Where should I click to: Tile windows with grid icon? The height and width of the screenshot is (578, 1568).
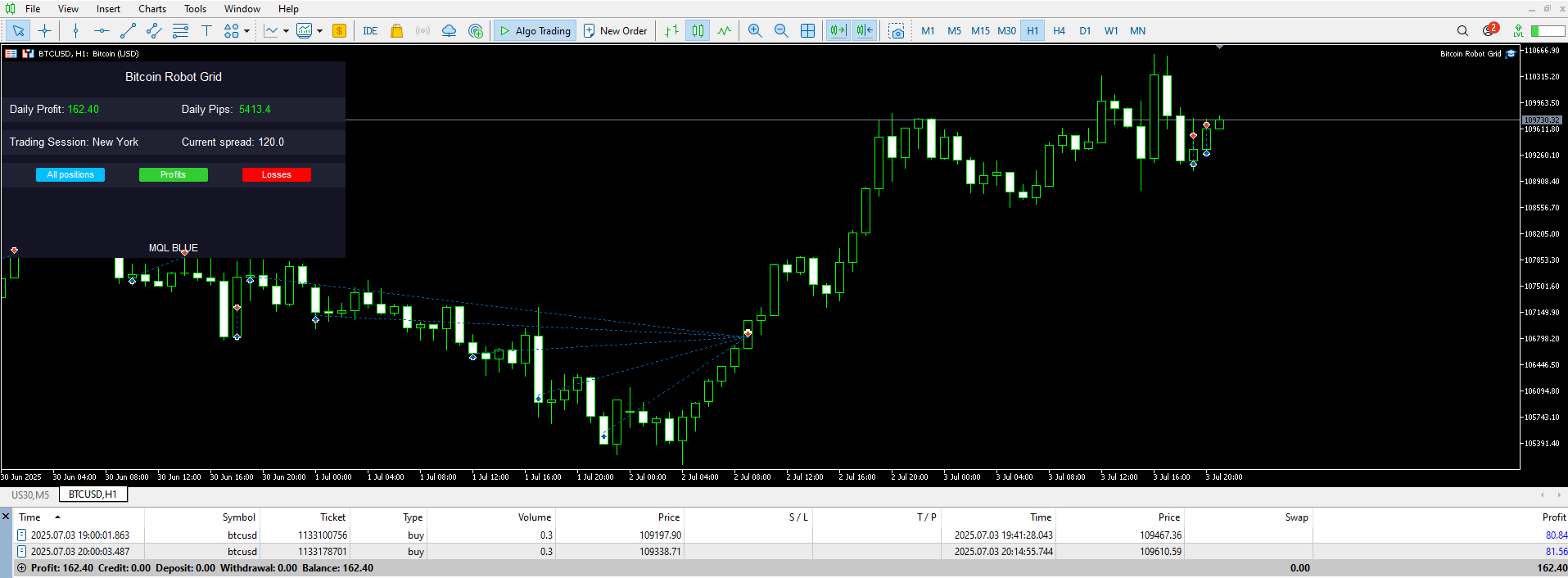point(807,31)
